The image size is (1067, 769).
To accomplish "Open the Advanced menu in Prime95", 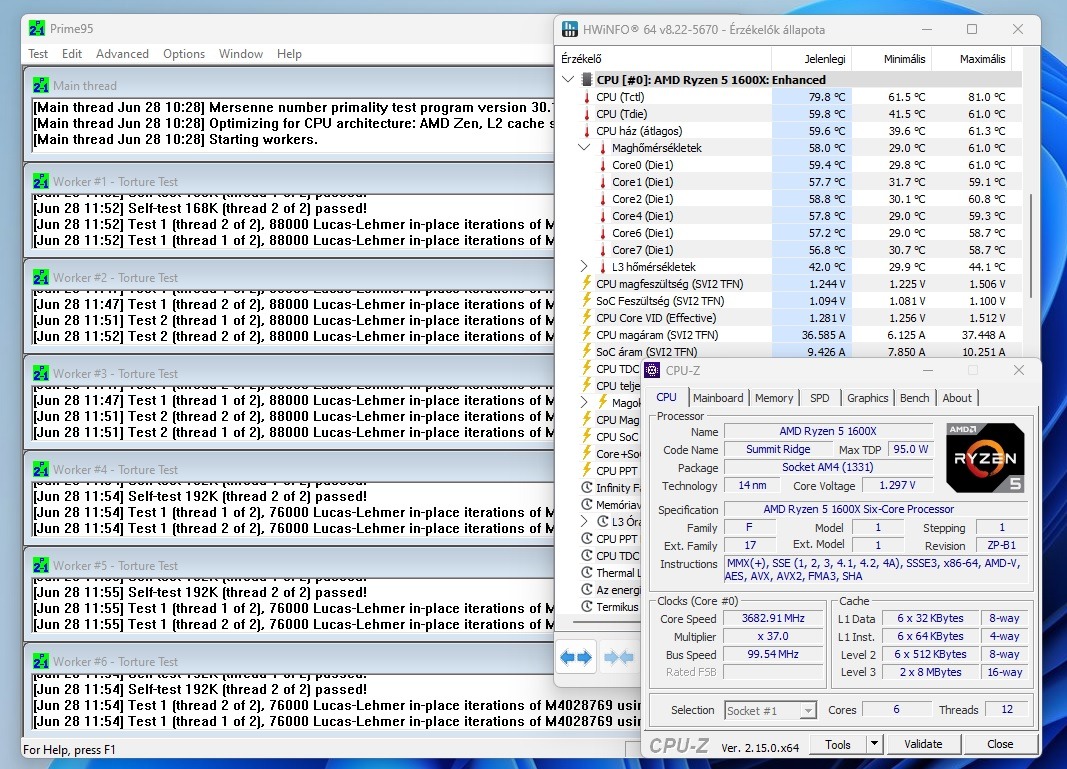I will 122,54.
